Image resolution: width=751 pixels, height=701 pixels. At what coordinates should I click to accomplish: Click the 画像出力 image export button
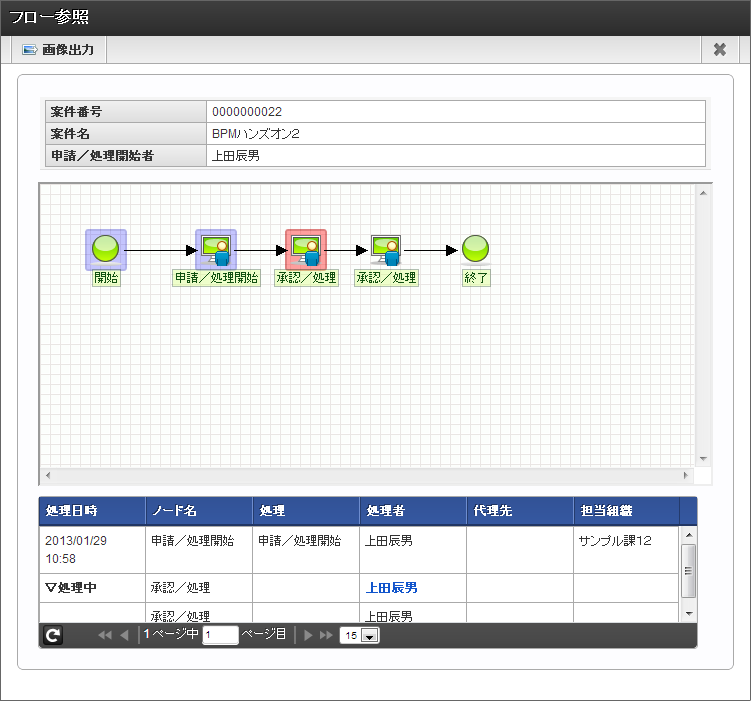coord(58,50)
